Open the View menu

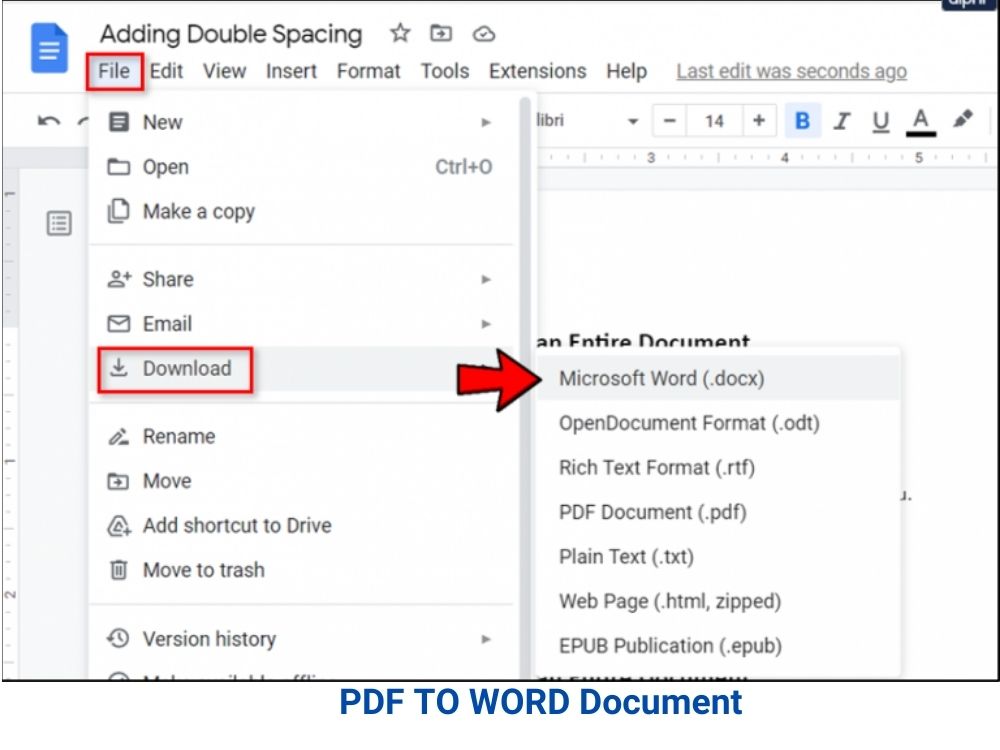pyautogui.click(x=224, y=71)
